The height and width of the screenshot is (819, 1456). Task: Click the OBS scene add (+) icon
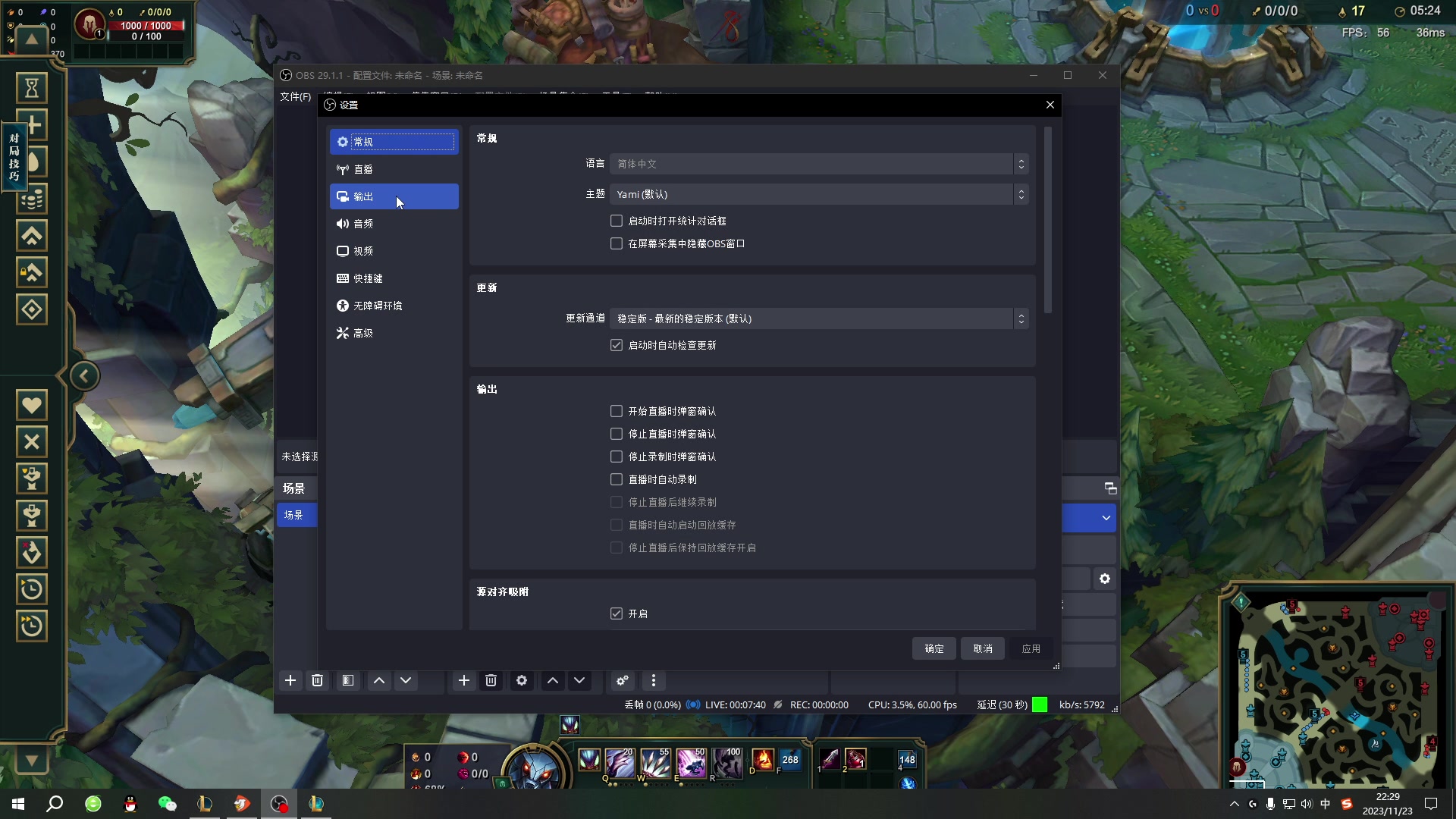tap(290, 681)
